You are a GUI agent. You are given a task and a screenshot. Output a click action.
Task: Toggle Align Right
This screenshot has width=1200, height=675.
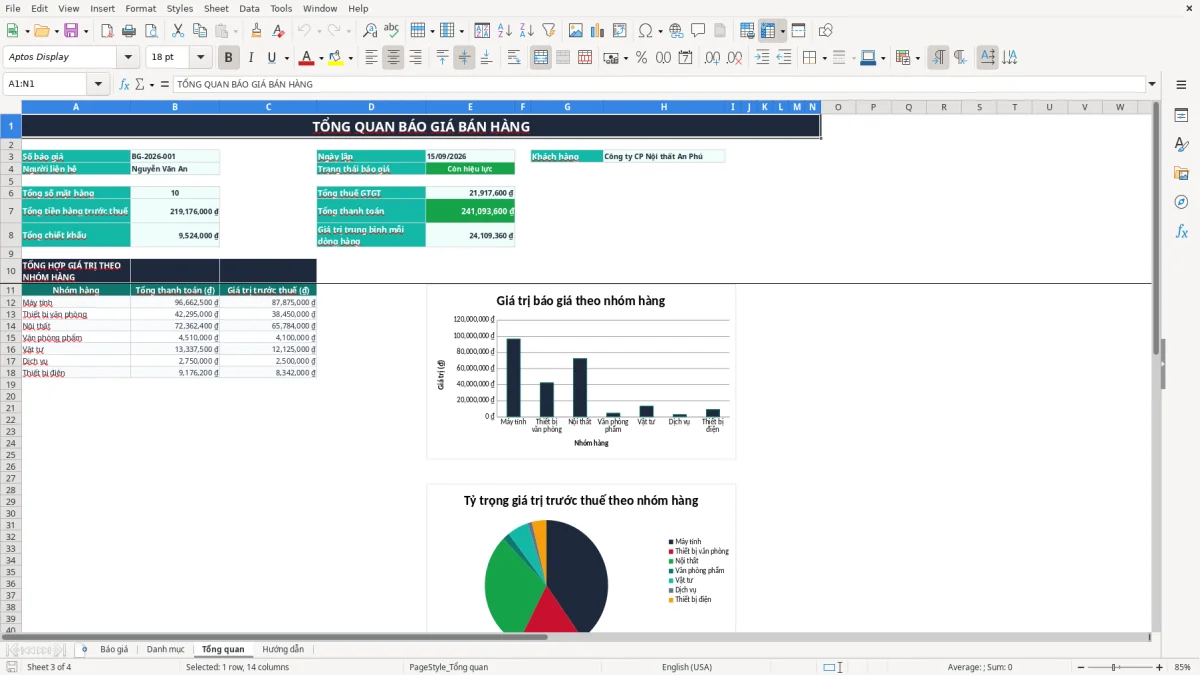(x=414, y=57)
